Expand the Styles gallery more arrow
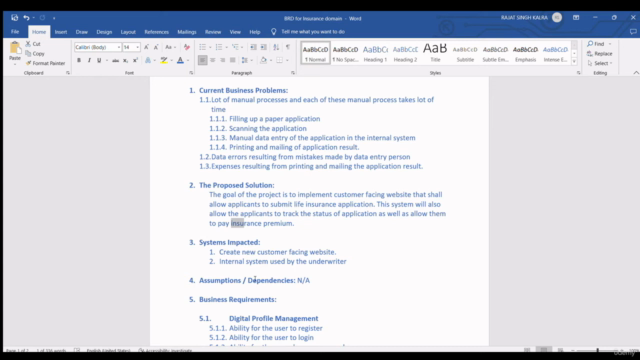The height and width of the screenshot is (360, 640). click(x=574, y=62)
